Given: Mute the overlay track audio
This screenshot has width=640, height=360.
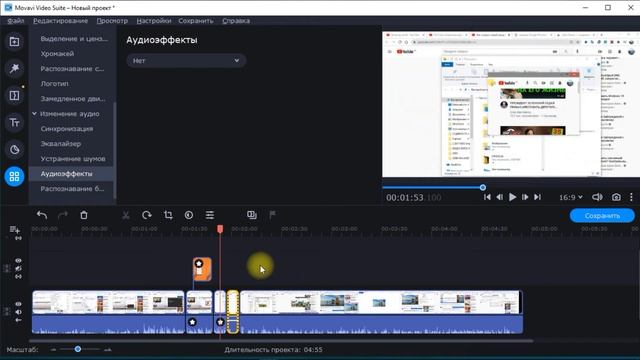Looking at the screenshot, I should [x=18, y=269].
